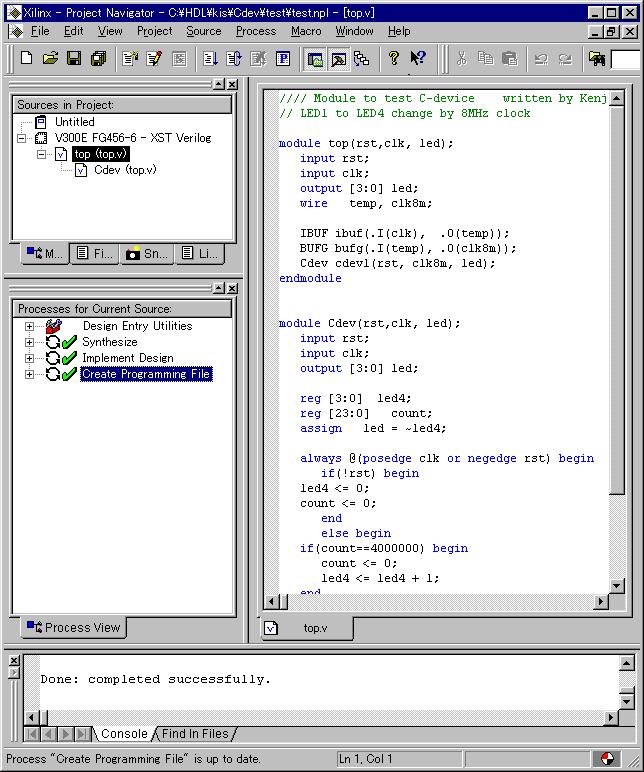The width and height of the screenshot is (644, 772).
Task: Select the Cdev (top.v) source
Action: [x=125, y=170]
